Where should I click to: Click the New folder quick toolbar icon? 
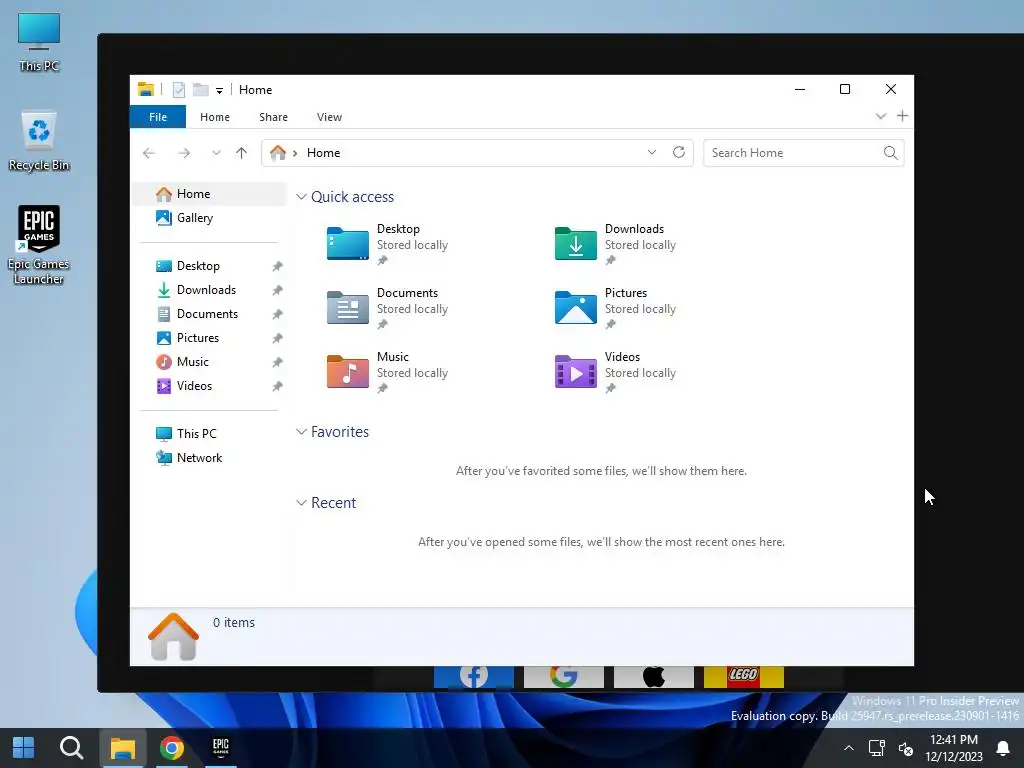[x=200, y=89]
